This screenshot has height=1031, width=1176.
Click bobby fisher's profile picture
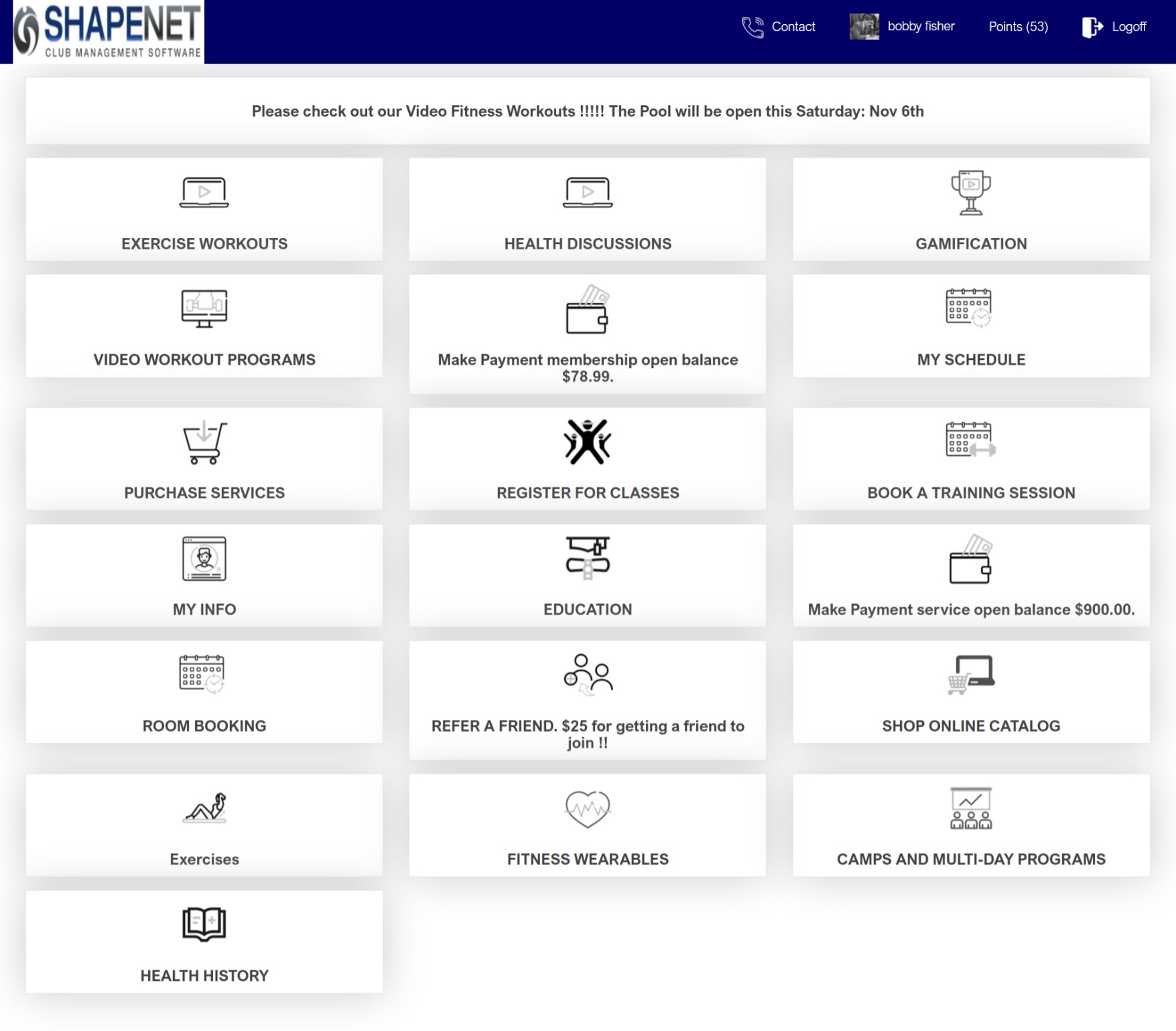point(863,26)
